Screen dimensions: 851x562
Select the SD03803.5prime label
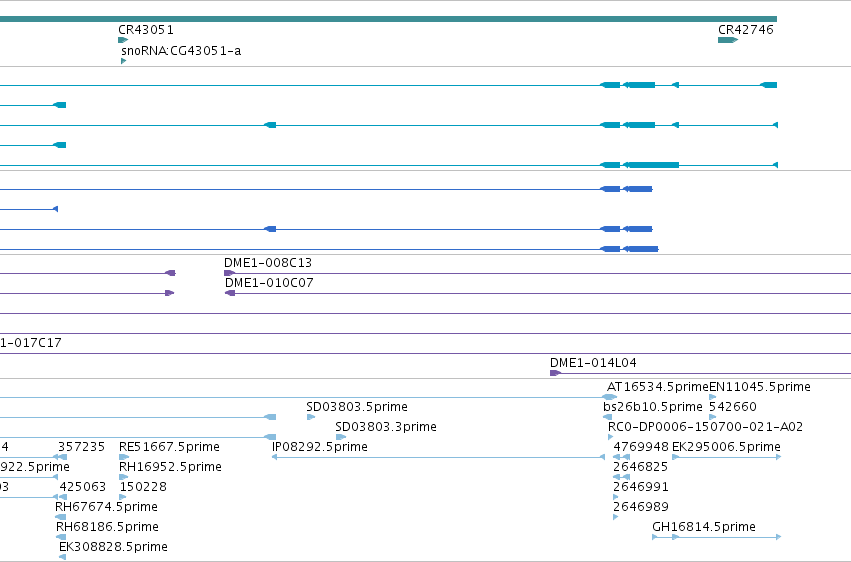[x=357, y=407]
